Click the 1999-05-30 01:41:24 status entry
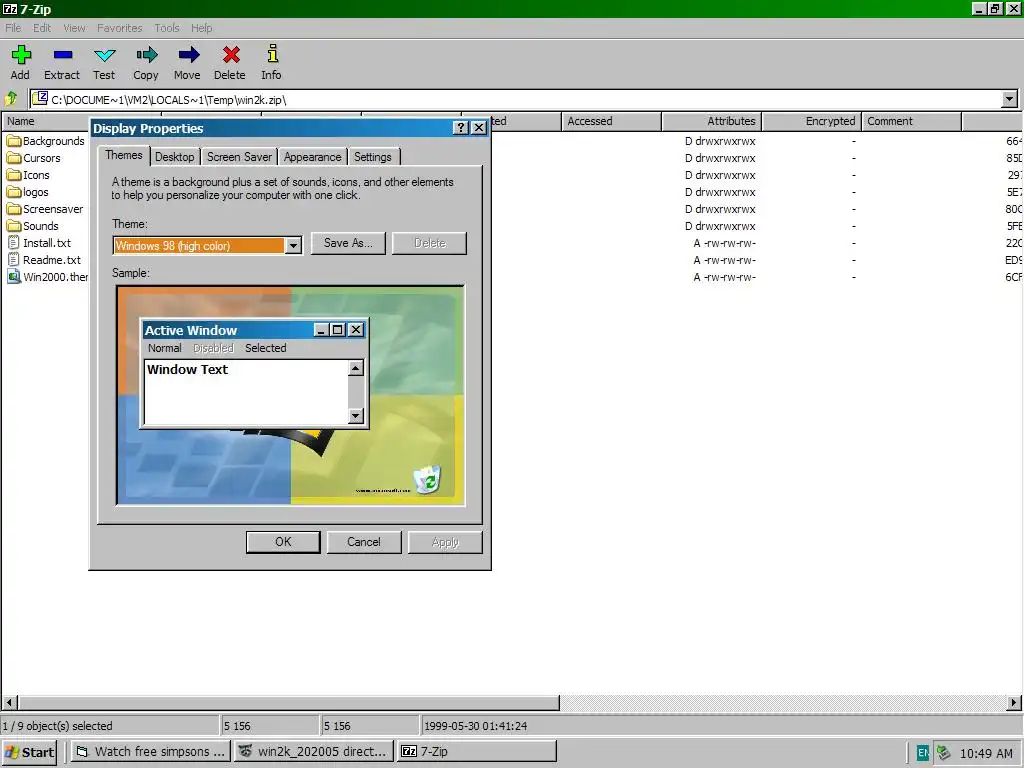Viewport: 1024px width, 768px height. (475, 726)
